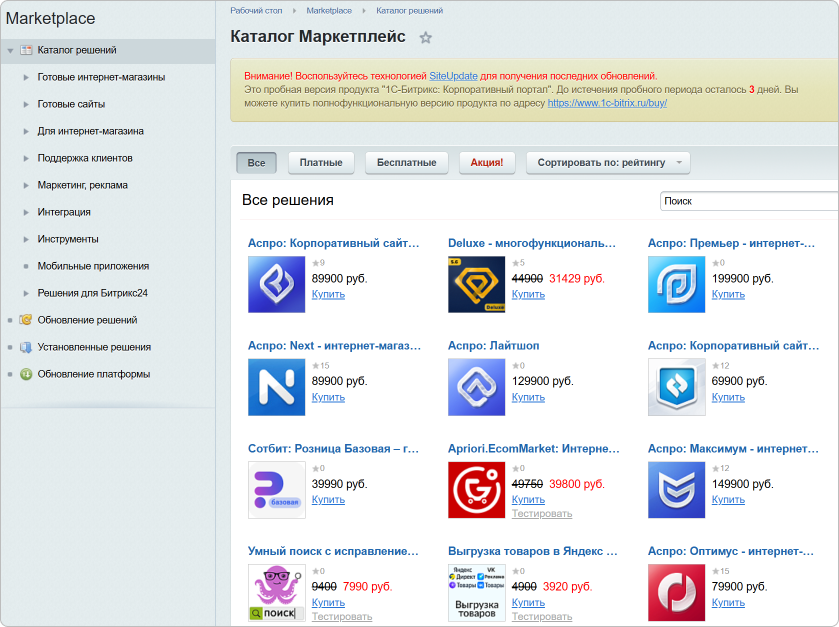Enable the Бесплатные filter
The image size is (839, 627).
pyautogui.click(x=406, y=163)
